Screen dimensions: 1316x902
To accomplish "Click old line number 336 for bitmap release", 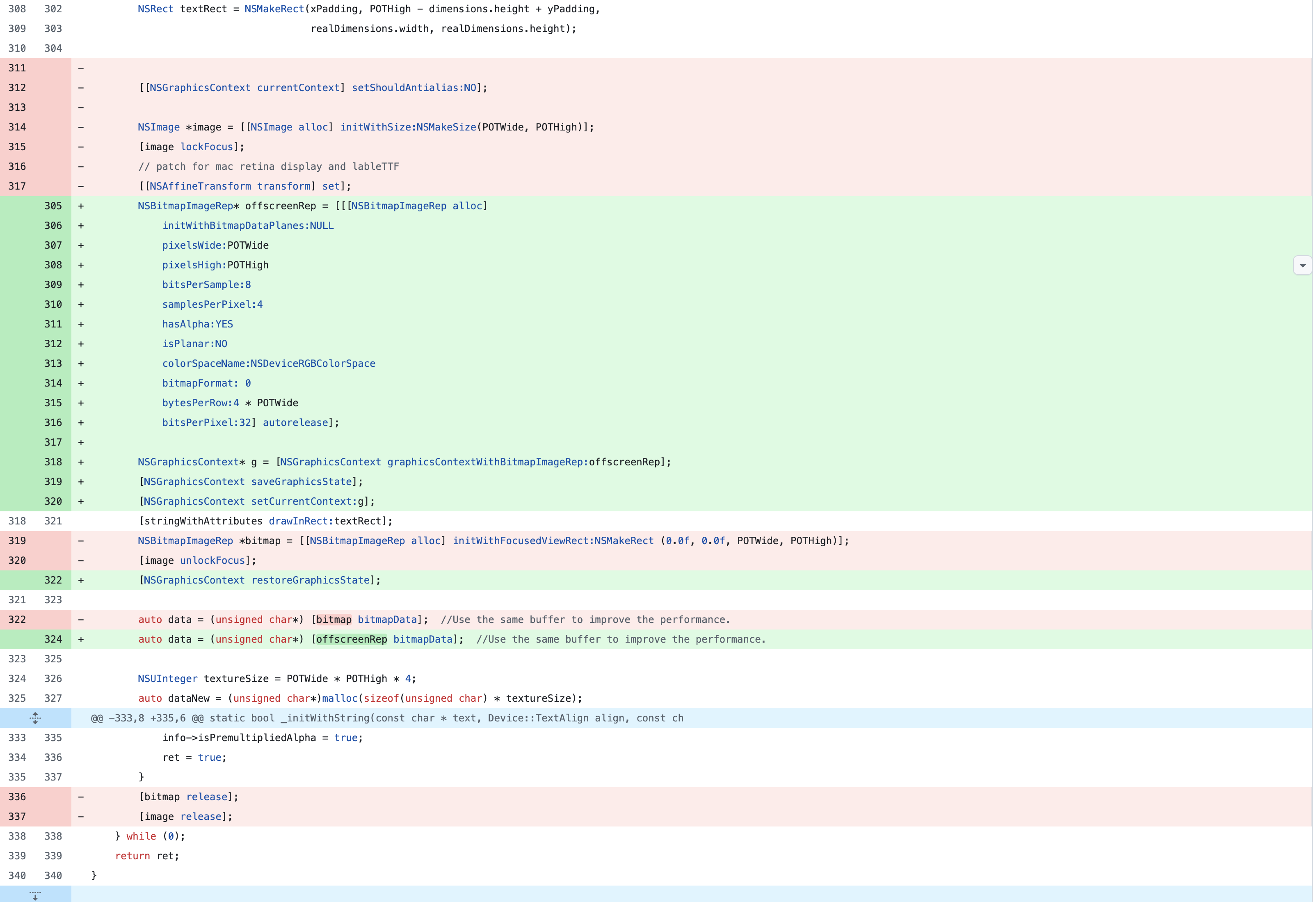I will [x=17, y=797].
